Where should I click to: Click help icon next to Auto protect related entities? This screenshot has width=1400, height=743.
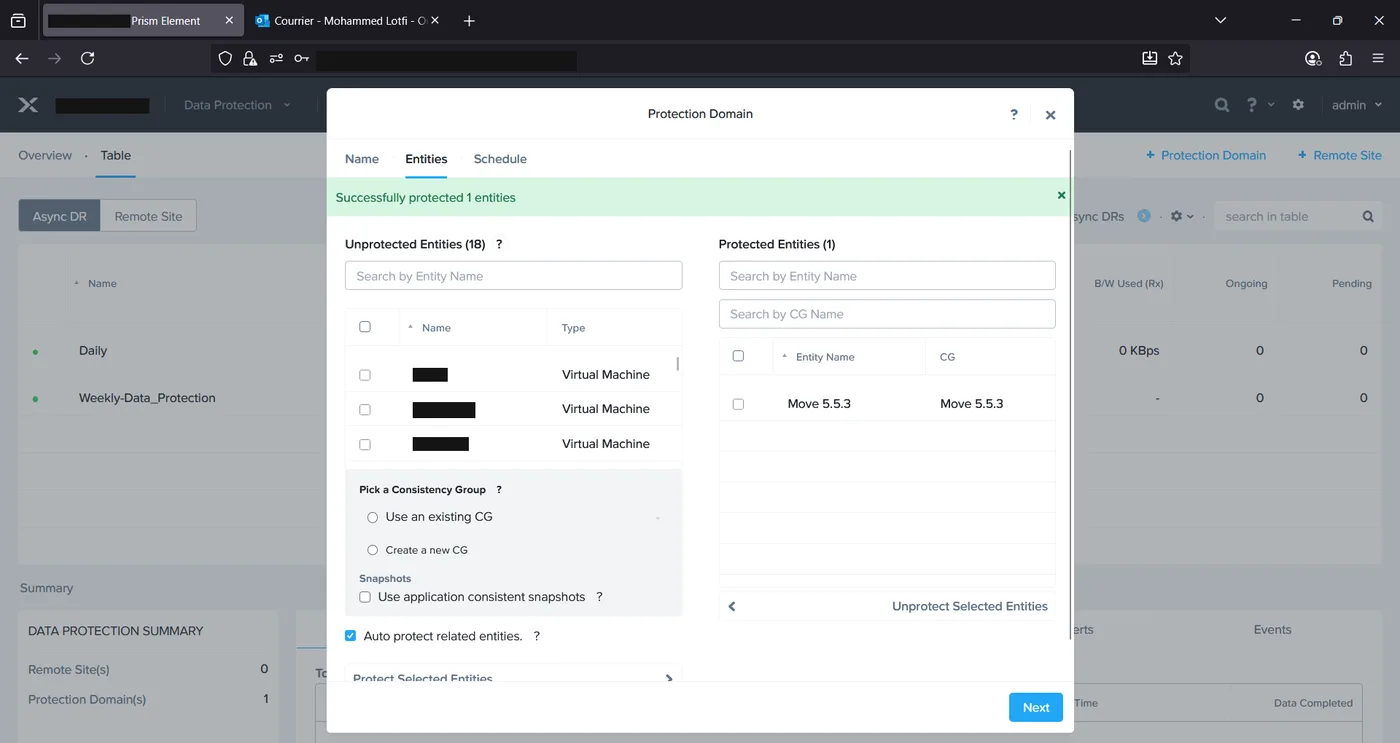pos(537,636)
